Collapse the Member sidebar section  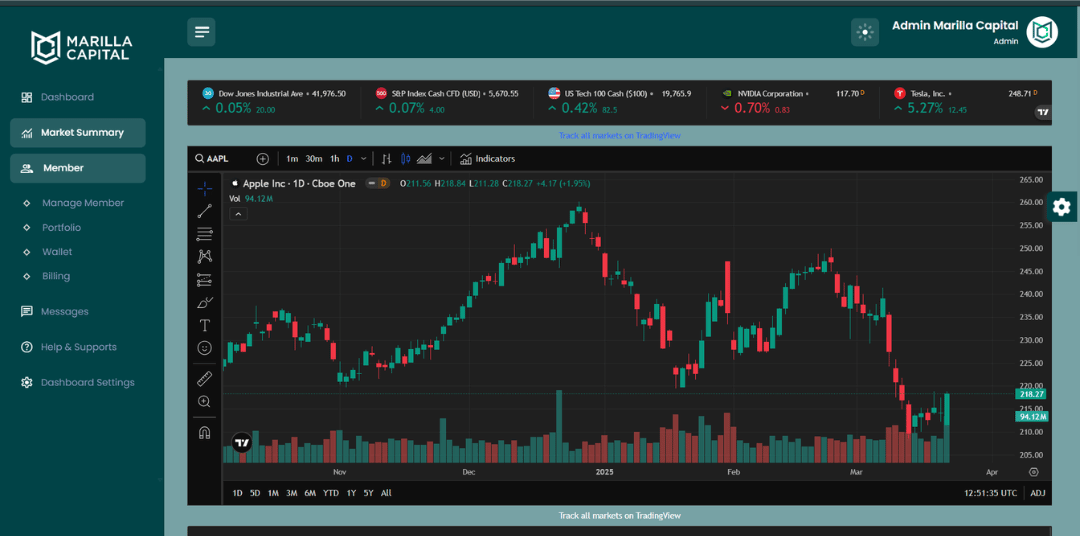78,168
